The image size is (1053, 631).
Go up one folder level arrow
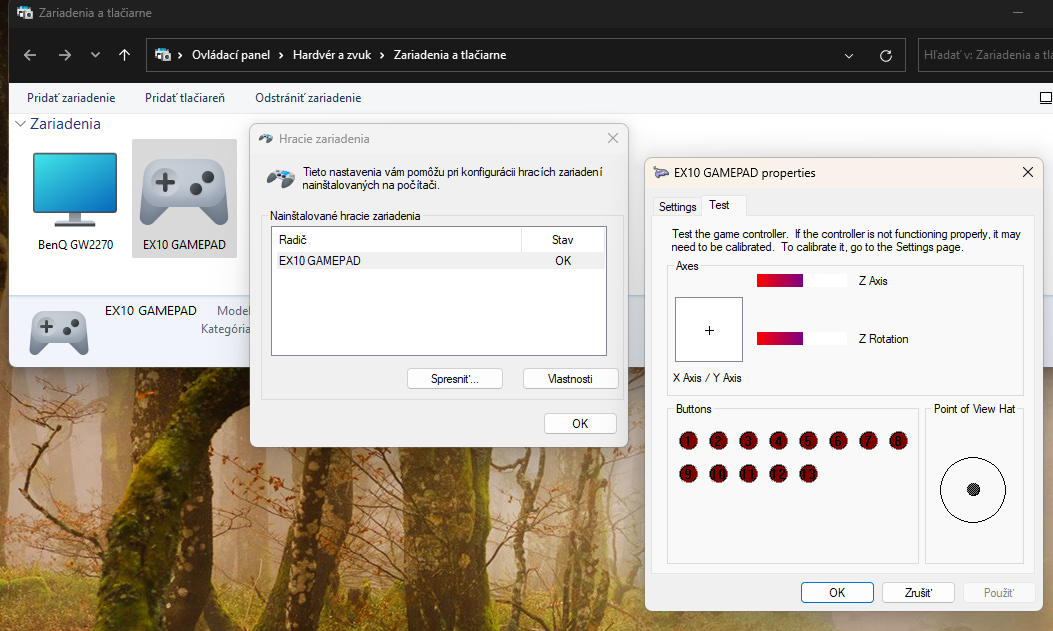(124, 55)
